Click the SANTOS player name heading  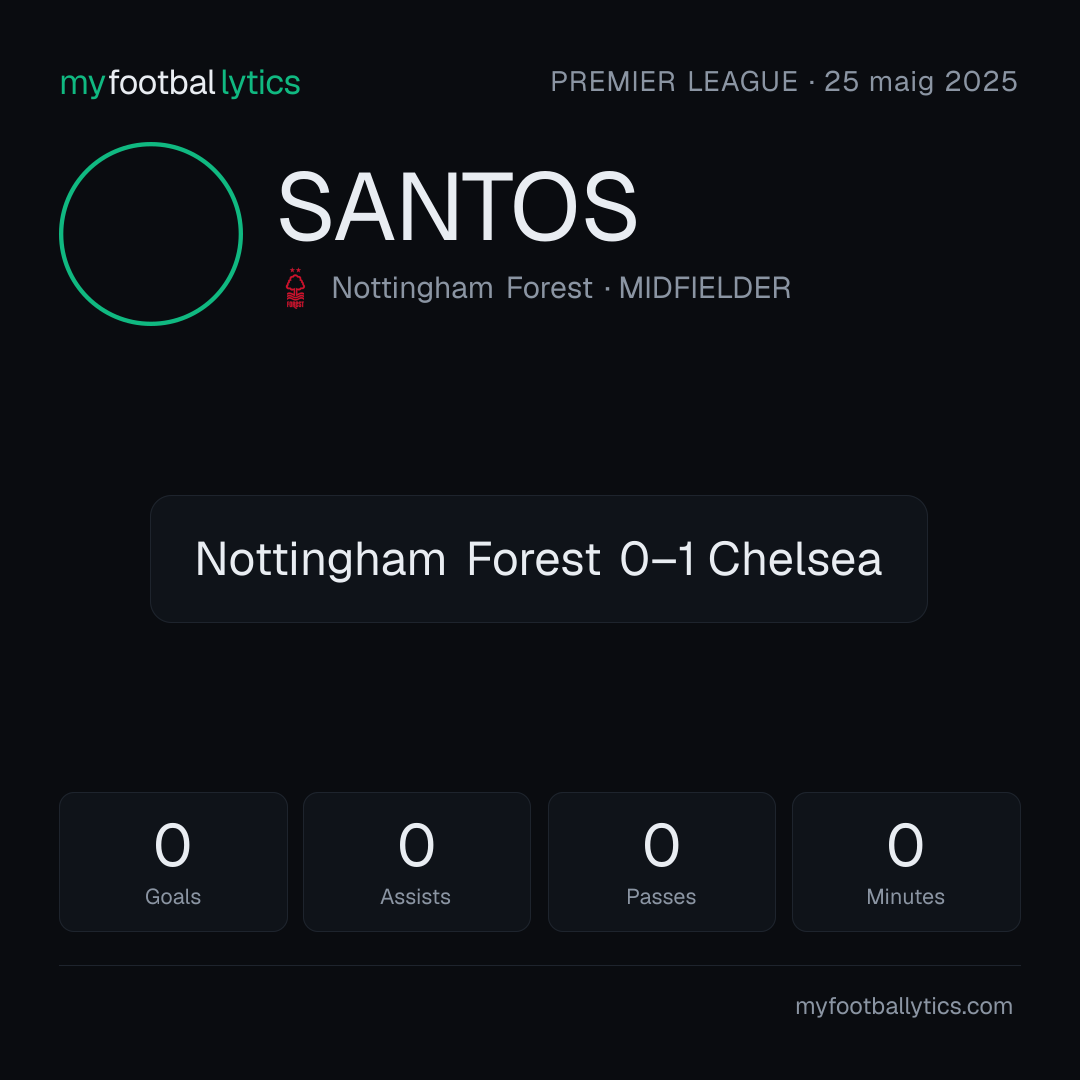click(457, 207)
